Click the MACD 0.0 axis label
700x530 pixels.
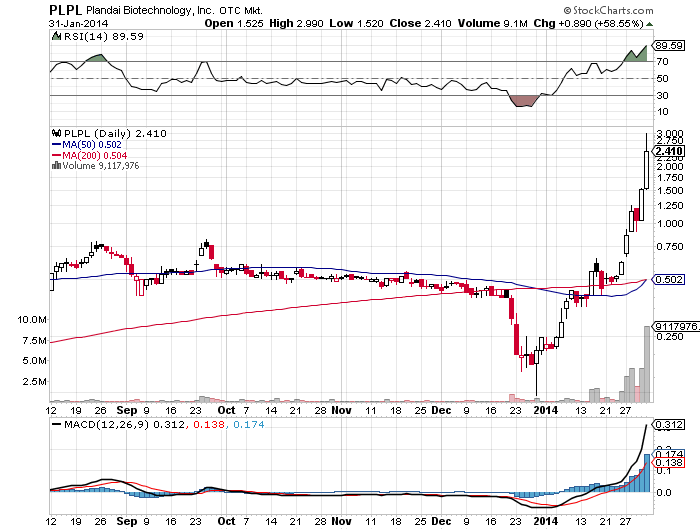coord(664,492)
